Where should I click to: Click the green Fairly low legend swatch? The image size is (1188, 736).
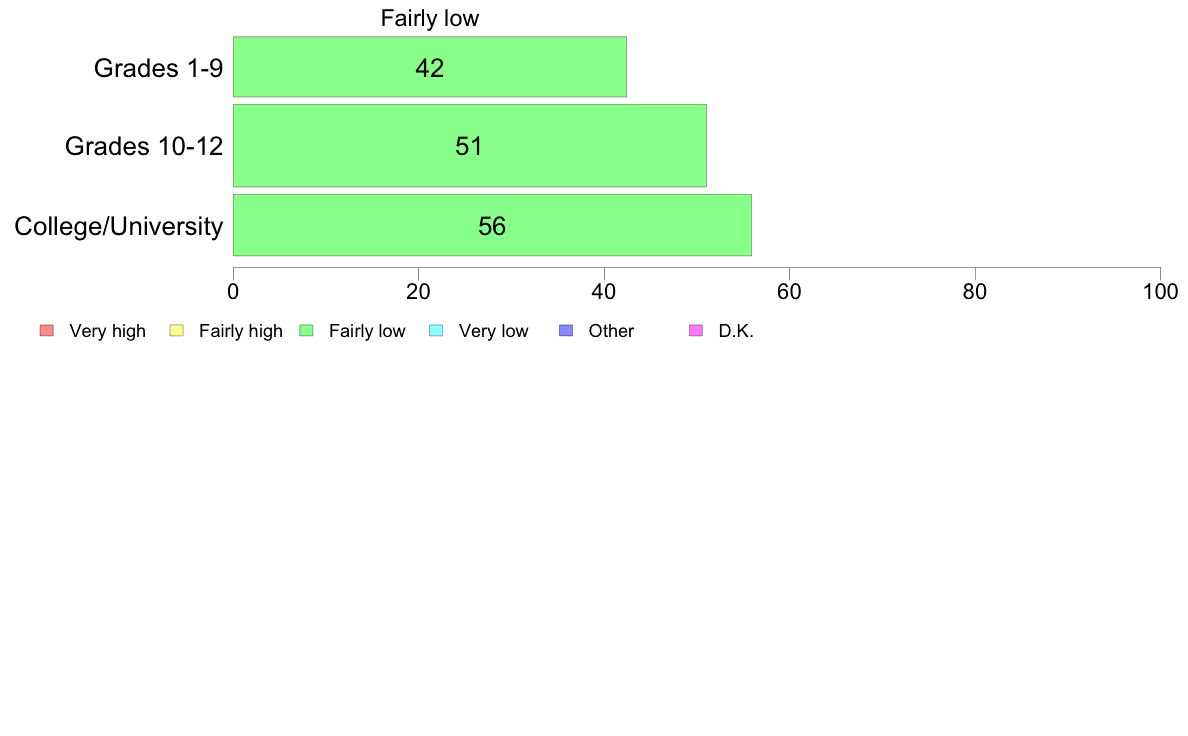[306, 330]
